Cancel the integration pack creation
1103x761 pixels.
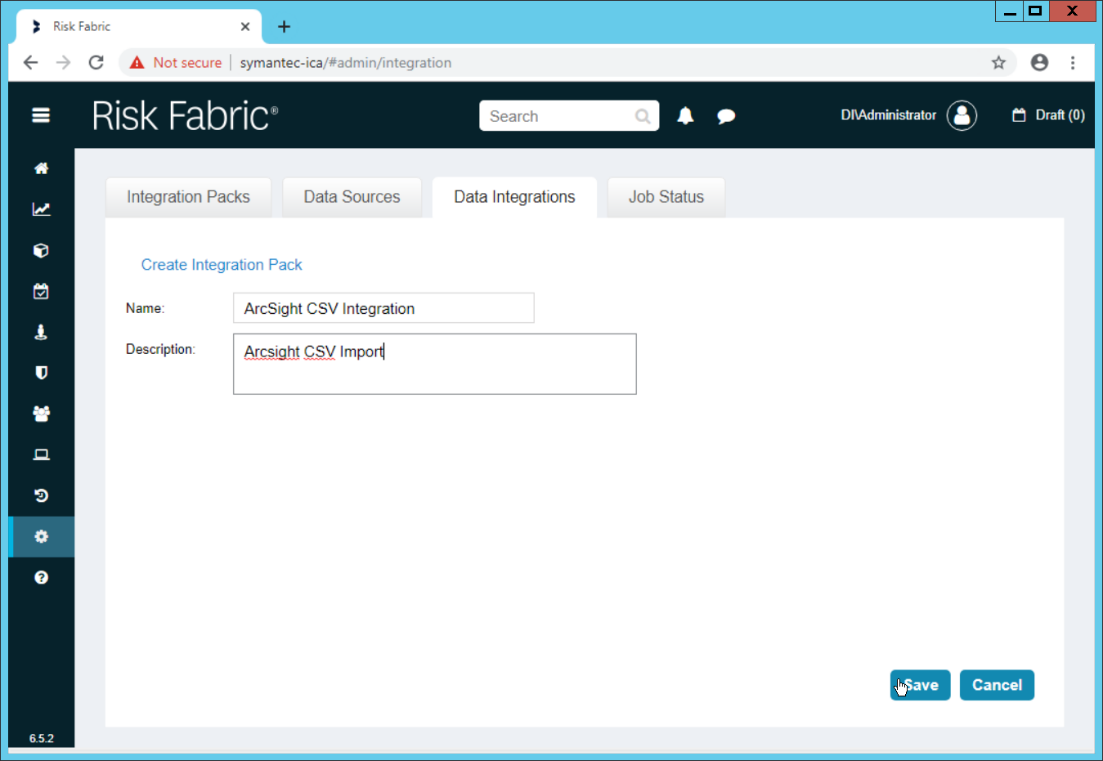pyautogui.click(x=997, y=685)
